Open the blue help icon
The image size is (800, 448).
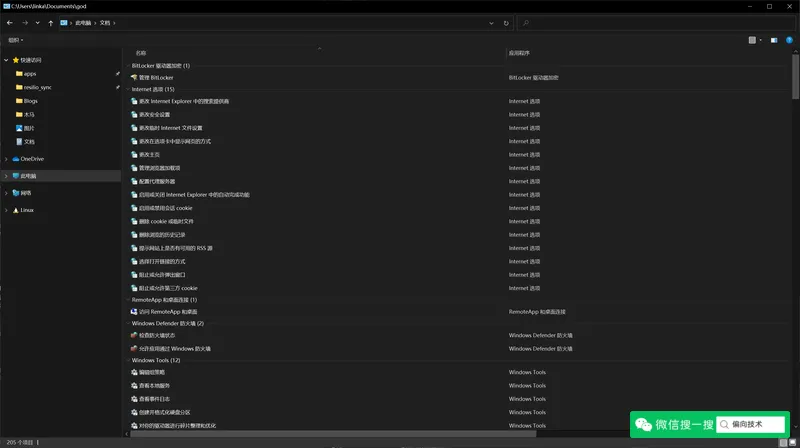coord(789,40)
